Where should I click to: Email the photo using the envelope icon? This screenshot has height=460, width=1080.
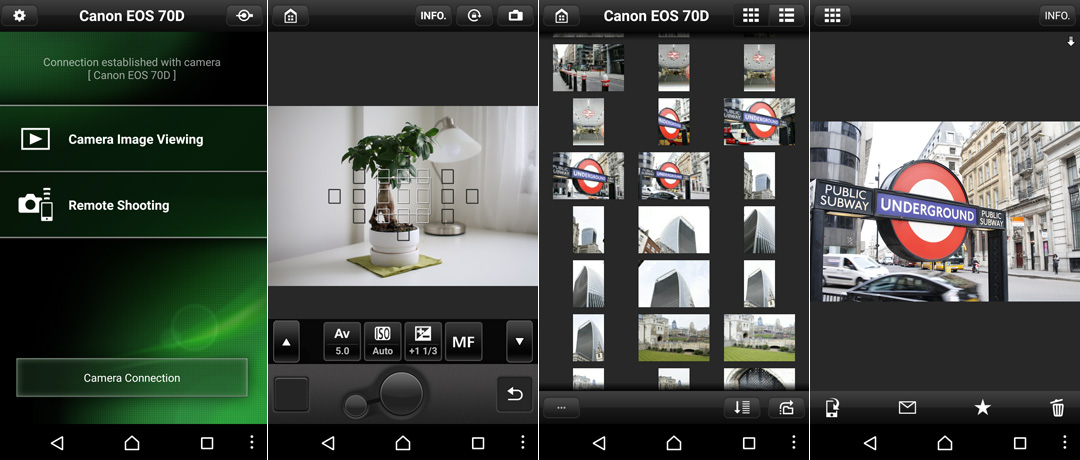(907, 407)
